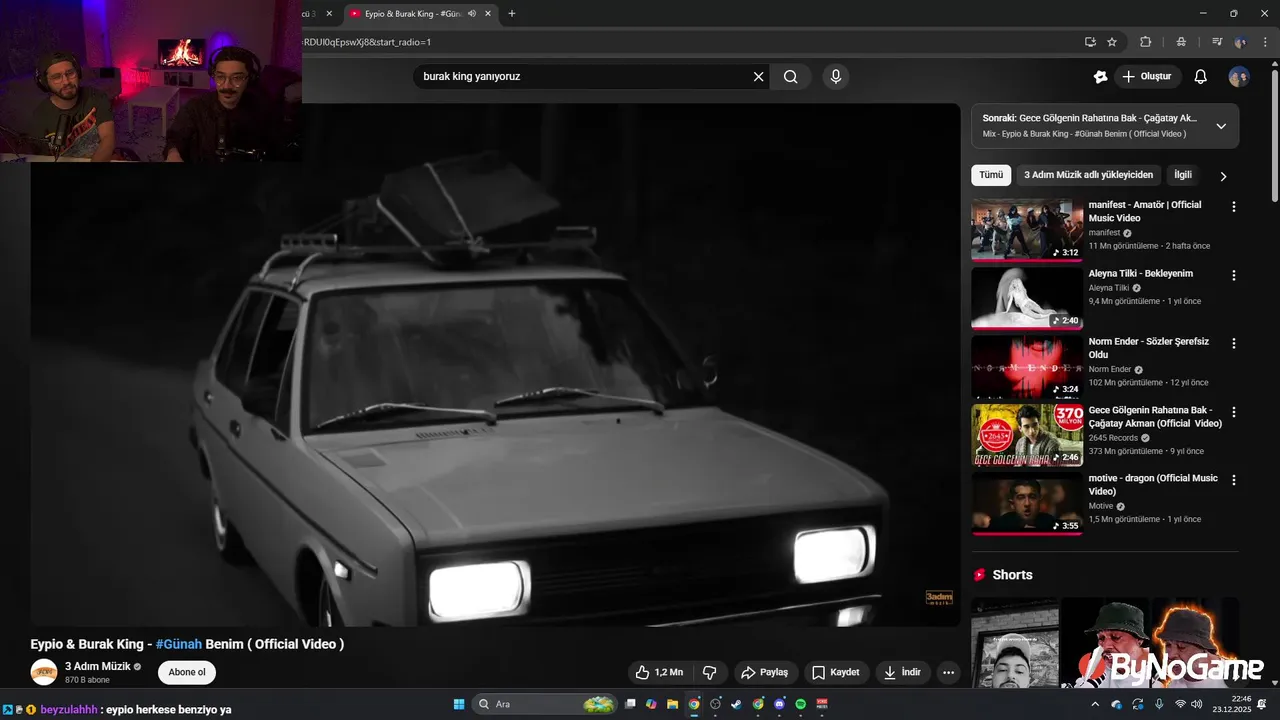1280x720 pixels.
Task: Click the Windows Start button
Action: (x=459, y=704)
